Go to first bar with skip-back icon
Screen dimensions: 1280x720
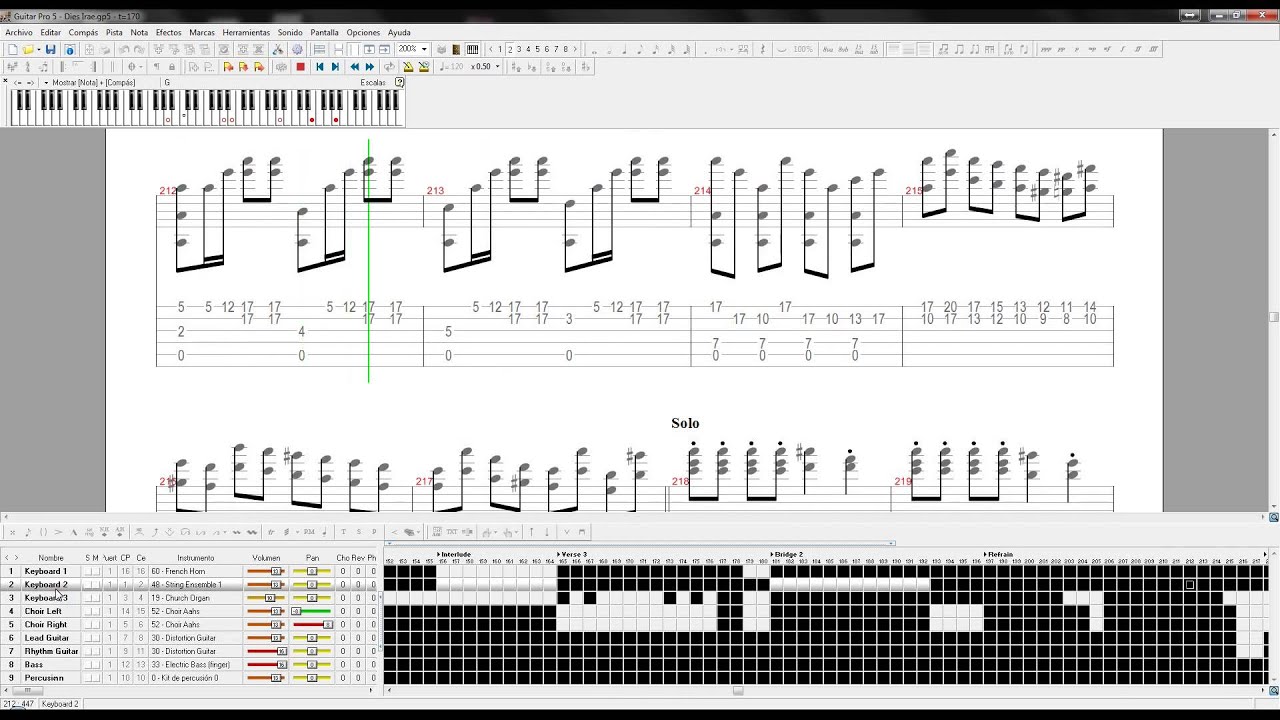click(x=319, y=67)
